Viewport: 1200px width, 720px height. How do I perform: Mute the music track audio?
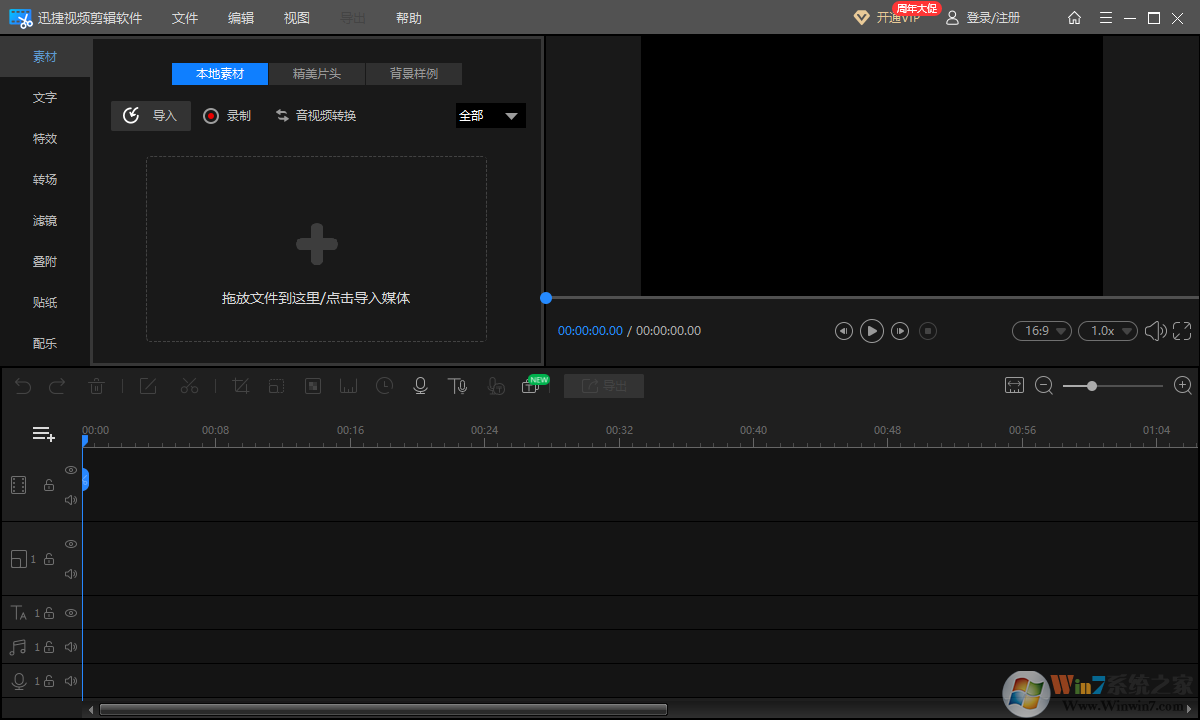click(x=71, y=647)
